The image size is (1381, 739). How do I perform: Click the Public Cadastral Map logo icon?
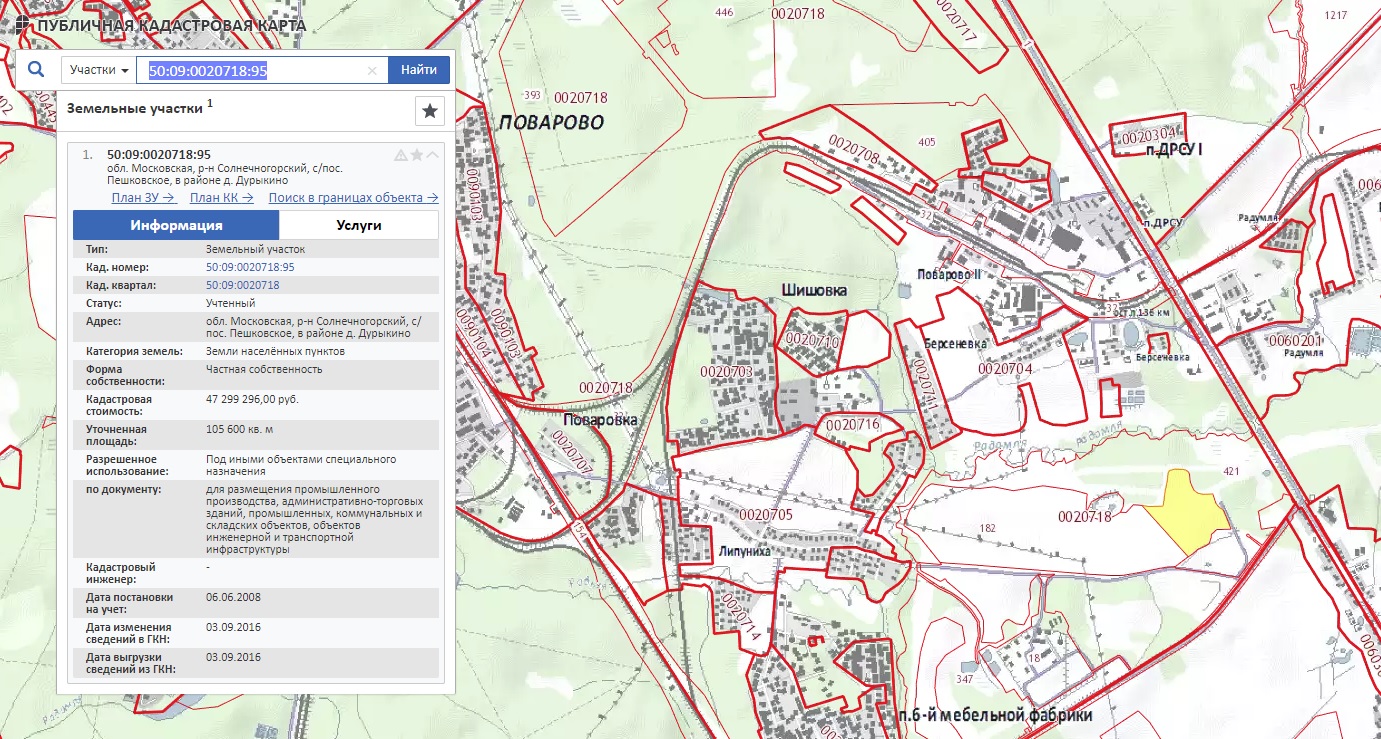tap(22, 24)
